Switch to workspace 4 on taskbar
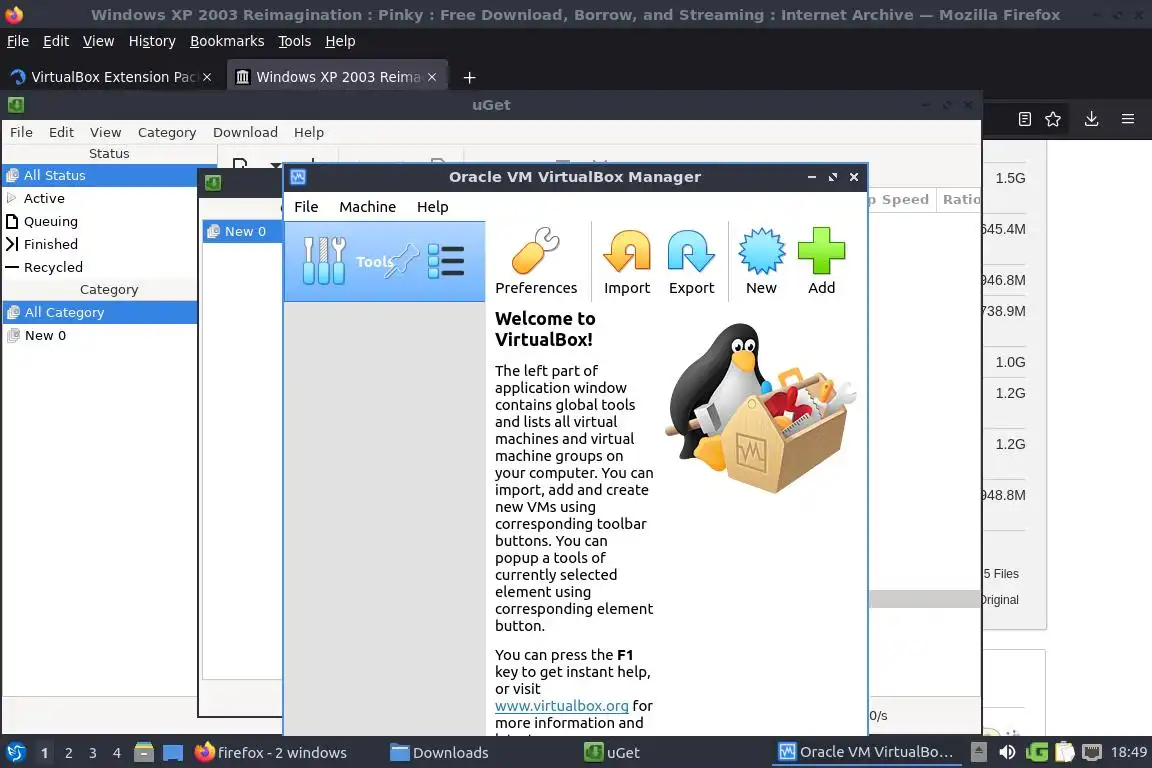1152x768 pixels. 117,753
